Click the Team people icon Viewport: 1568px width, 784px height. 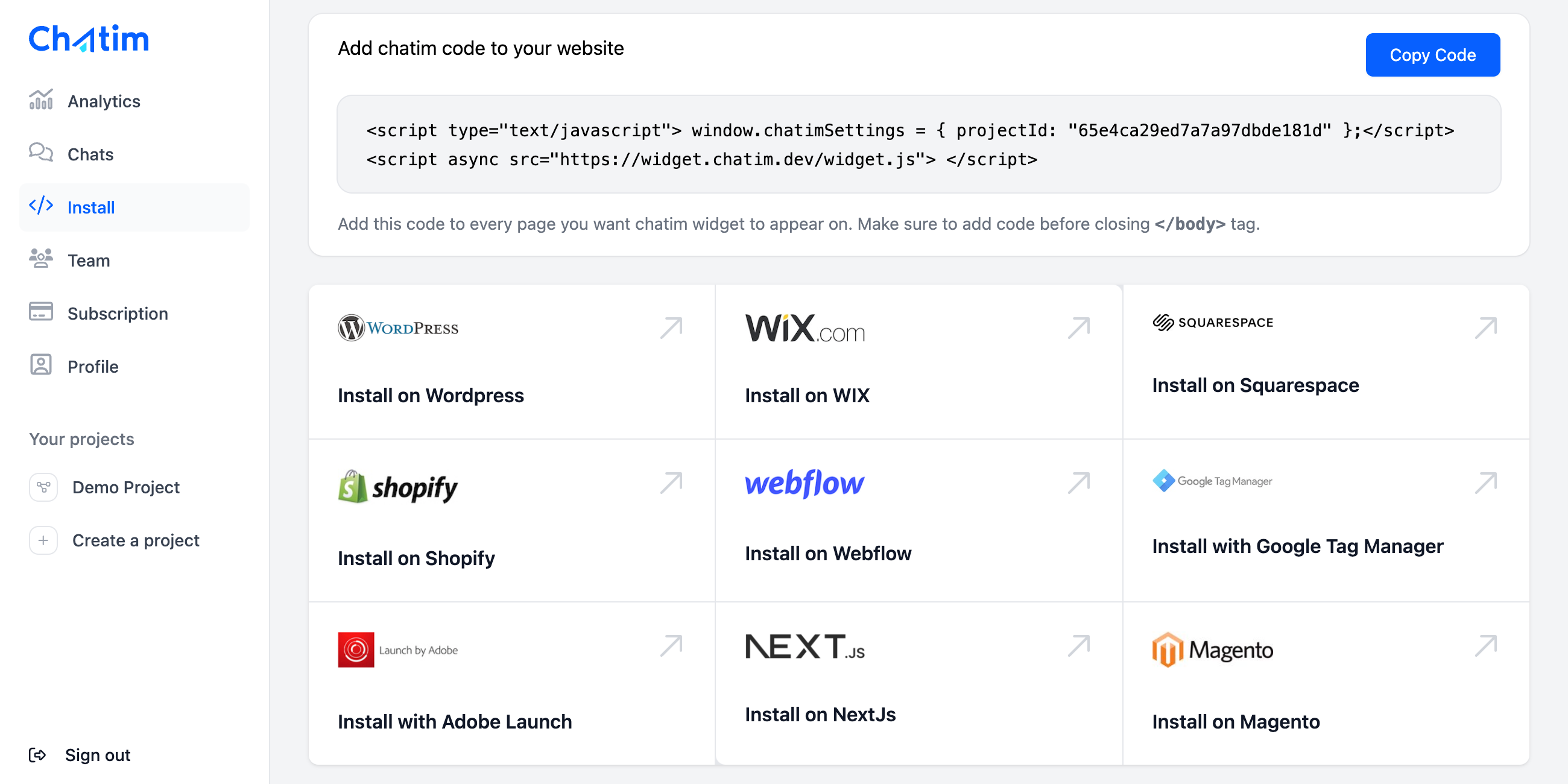coord(41,259)
